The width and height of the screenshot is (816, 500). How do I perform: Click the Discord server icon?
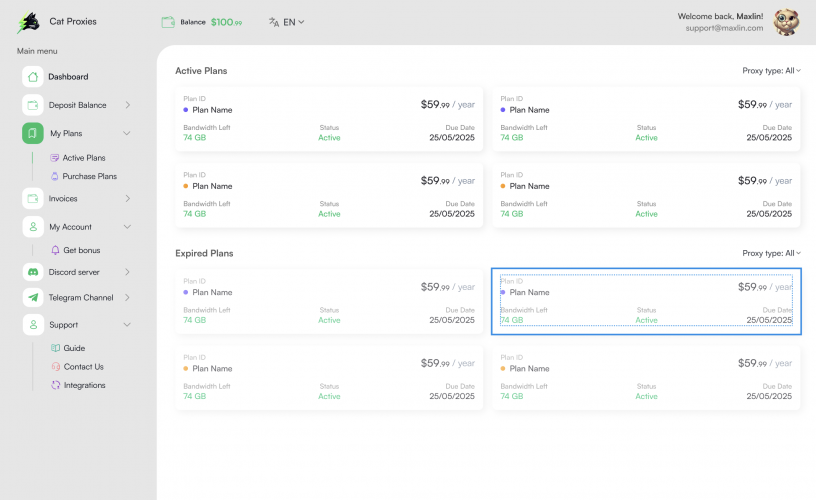(33, 272)
